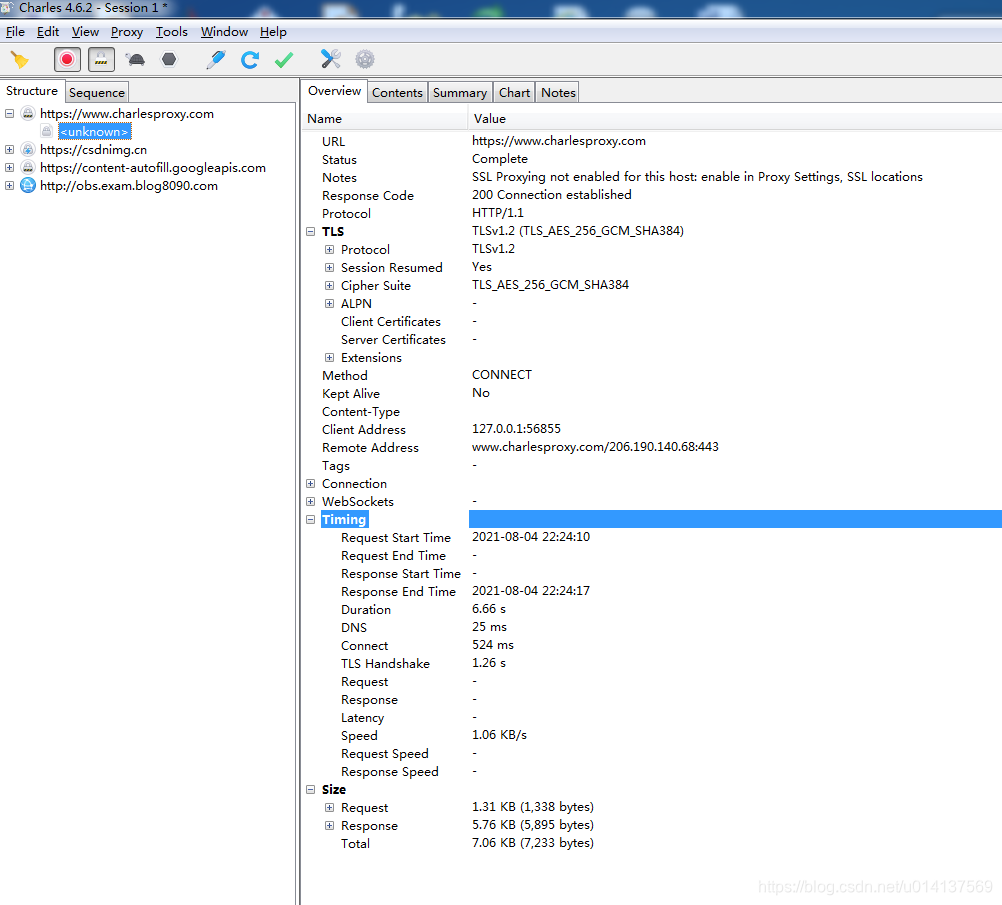
Task: Switch to the Sequence tab
Action: (97, 93)
